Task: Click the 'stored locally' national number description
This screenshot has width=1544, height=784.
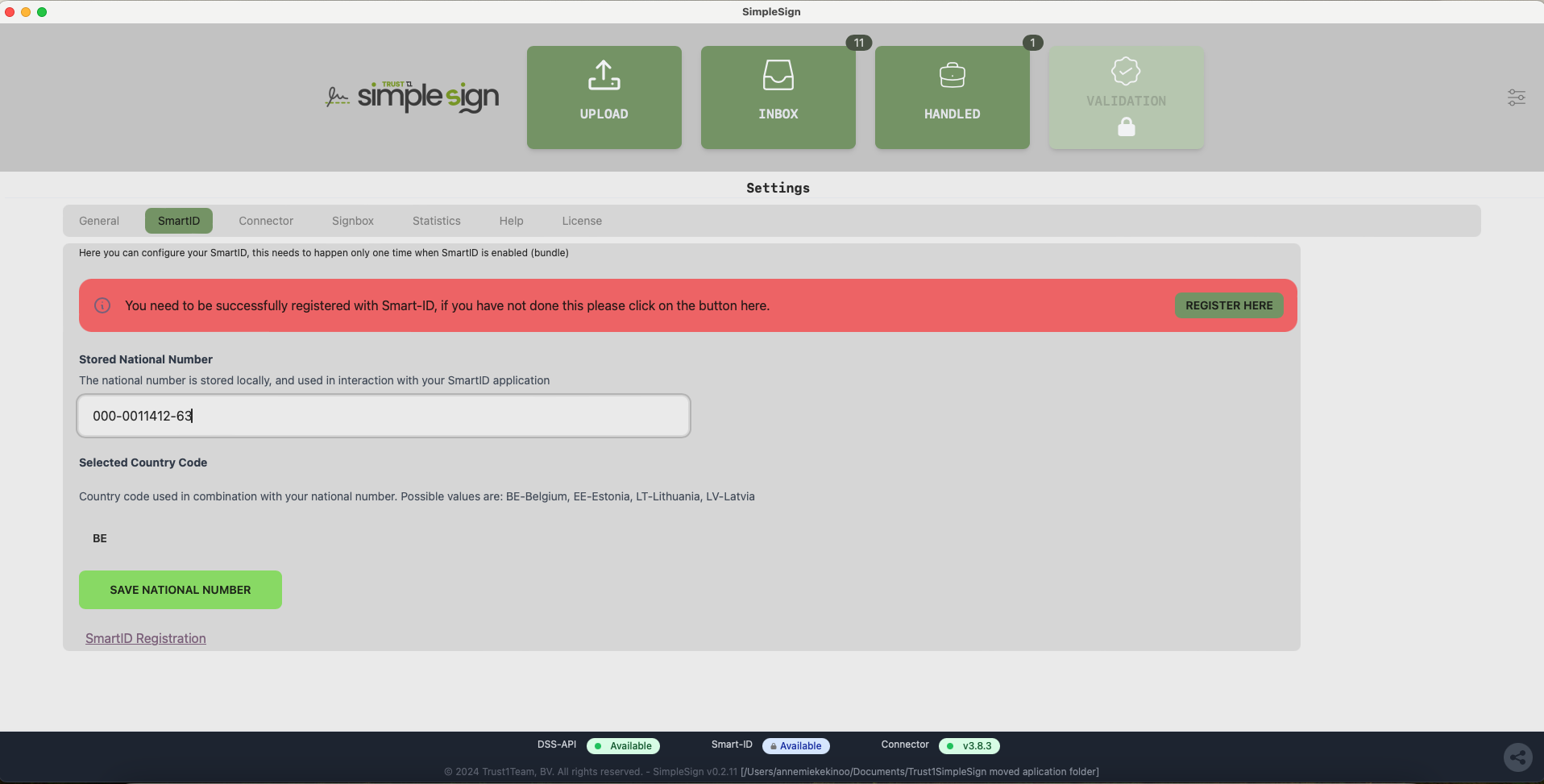Action: (x=314, y=380)
